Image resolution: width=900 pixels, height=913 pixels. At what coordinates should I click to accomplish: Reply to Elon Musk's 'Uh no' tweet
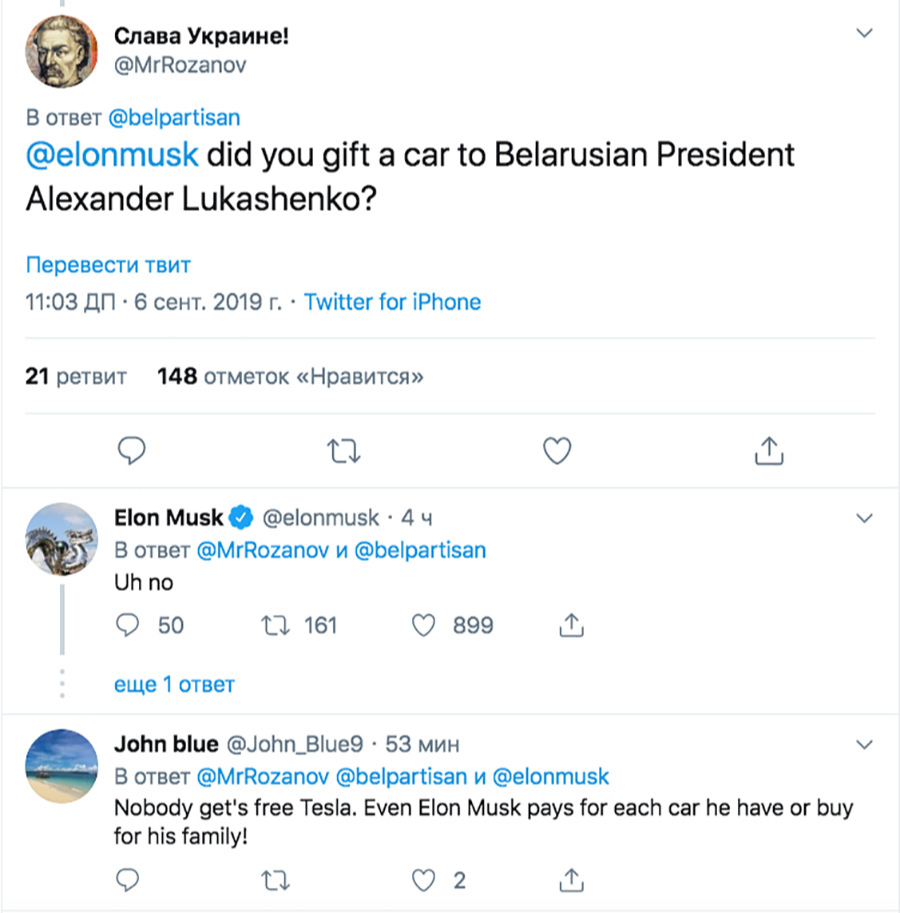pyautogui.click(x=127, y=625)
